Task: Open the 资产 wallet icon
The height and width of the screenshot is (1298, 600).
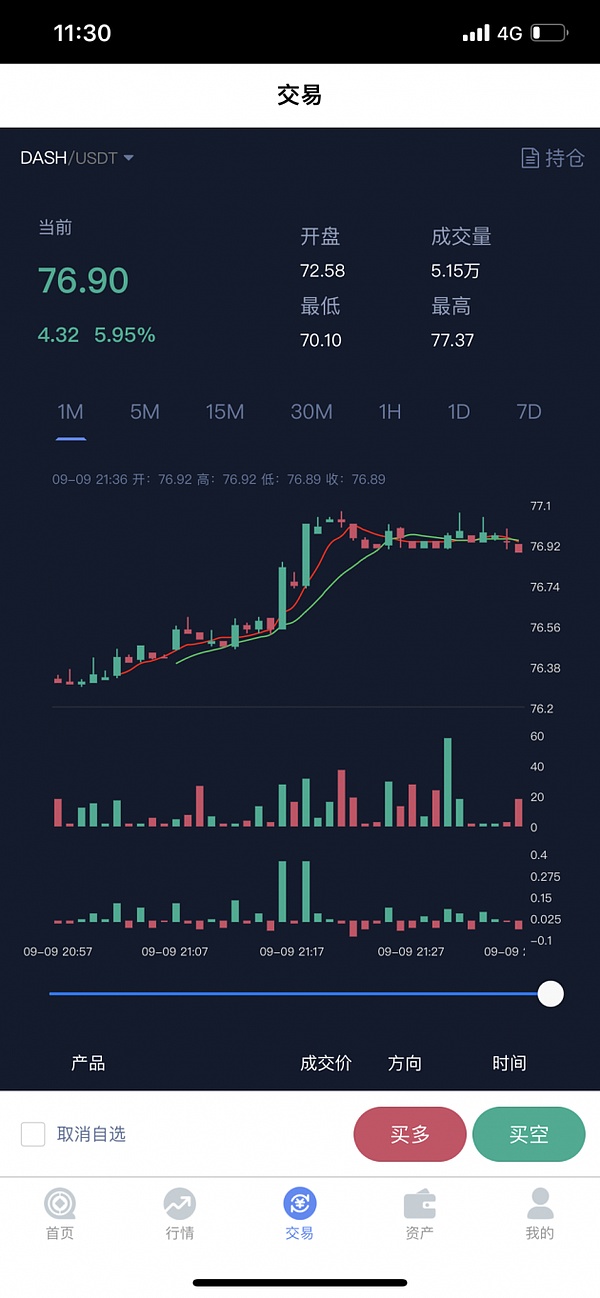Action: [x=420, y=1204]
